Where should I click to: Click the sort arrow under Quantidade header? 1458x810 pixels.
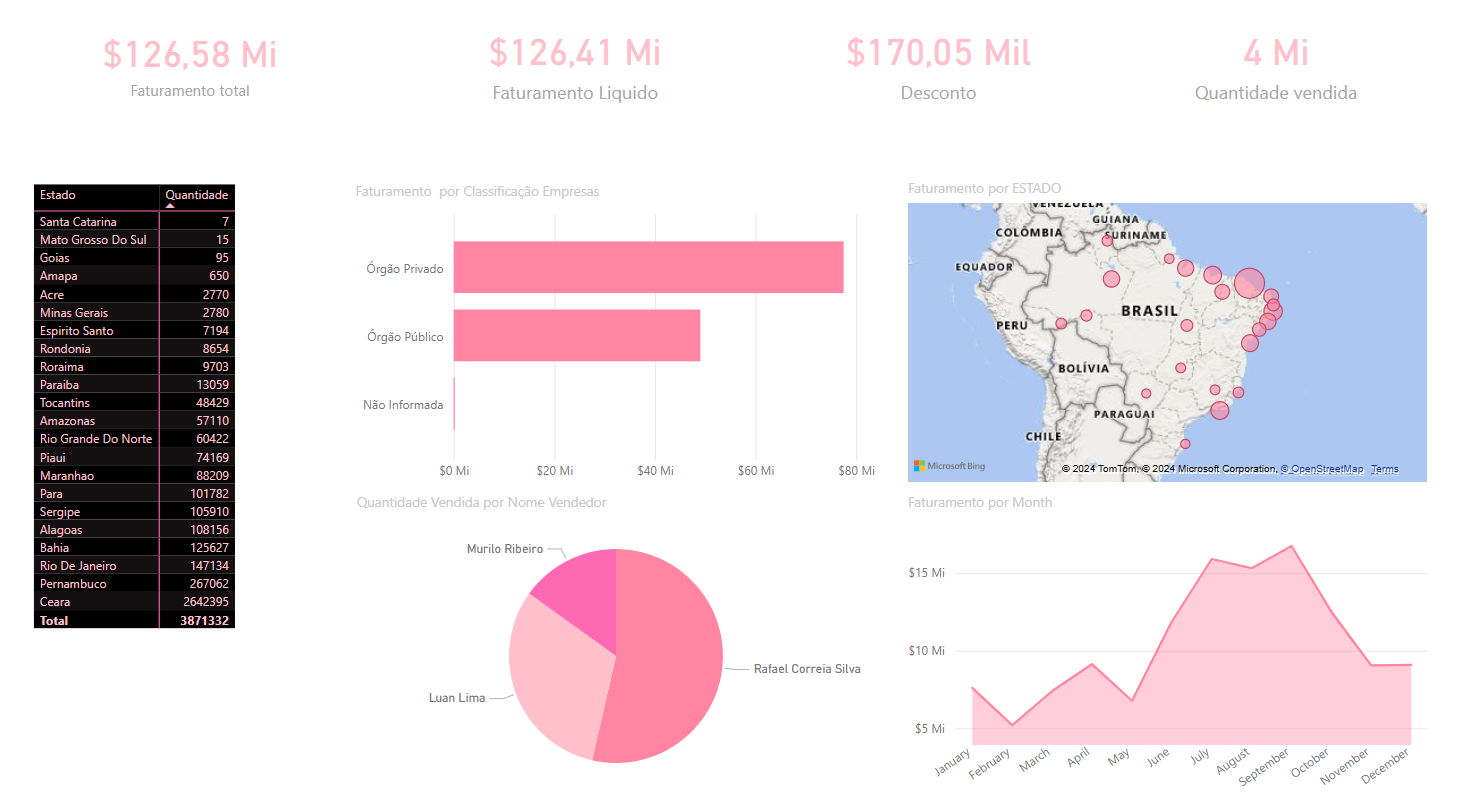(x=170, y=205)
